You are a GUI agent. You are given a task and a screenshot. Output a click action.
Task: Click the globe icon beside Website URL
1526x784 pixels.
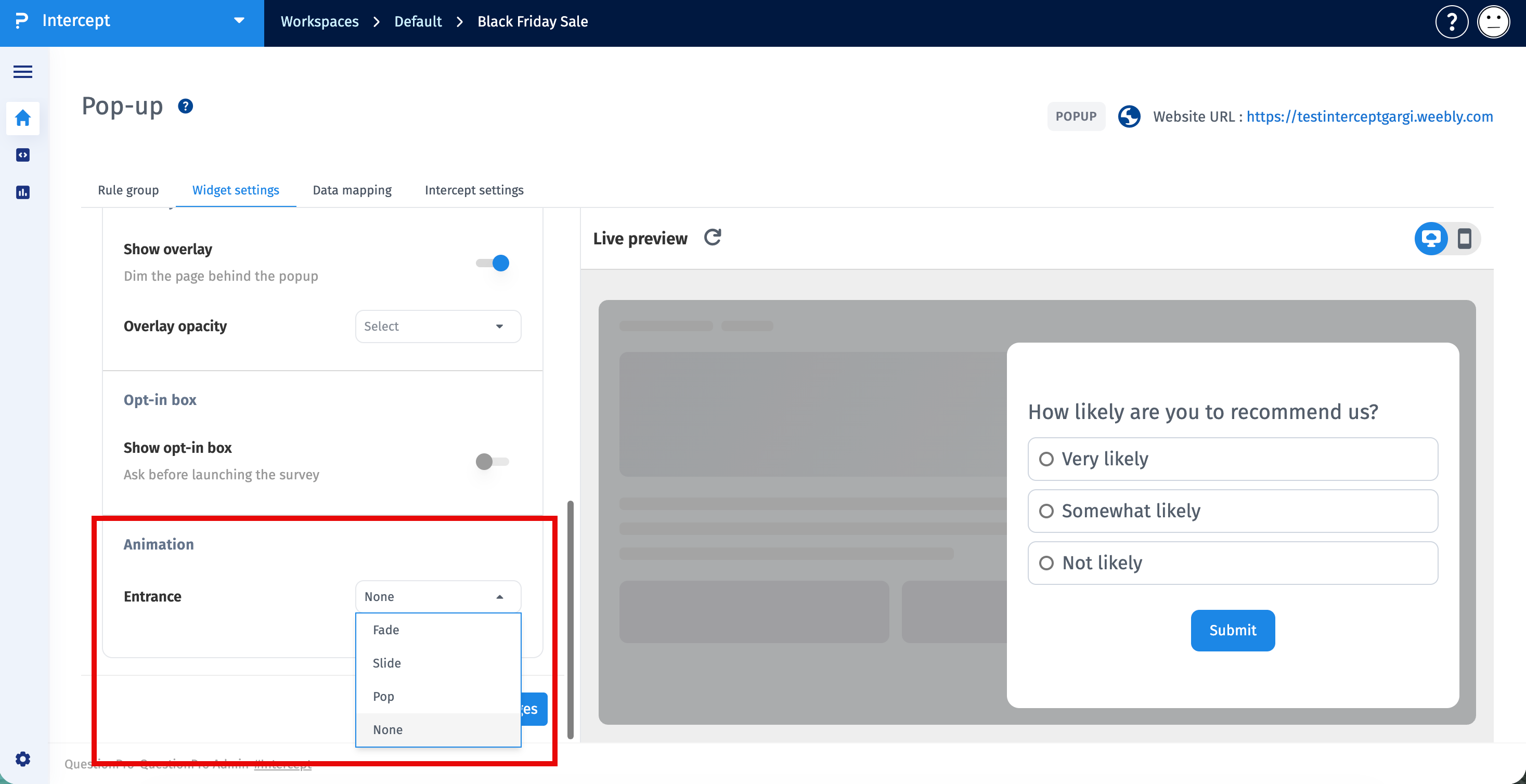coord(1129,116)
